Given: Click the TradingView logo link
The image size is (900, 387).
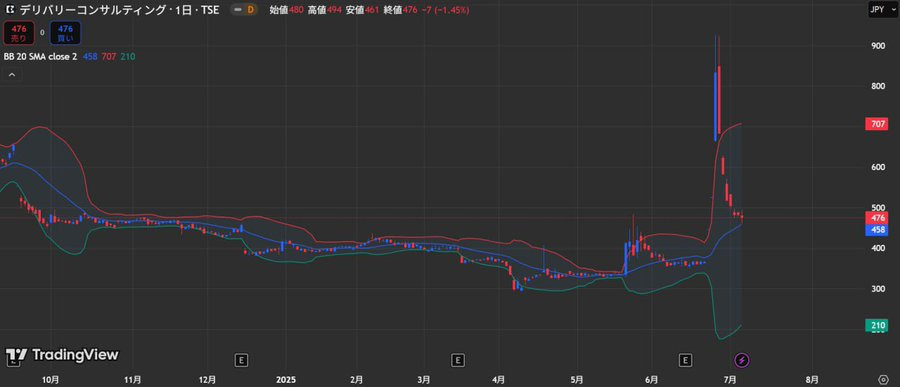Looking at the screenshot, I should tap(62, 355).
